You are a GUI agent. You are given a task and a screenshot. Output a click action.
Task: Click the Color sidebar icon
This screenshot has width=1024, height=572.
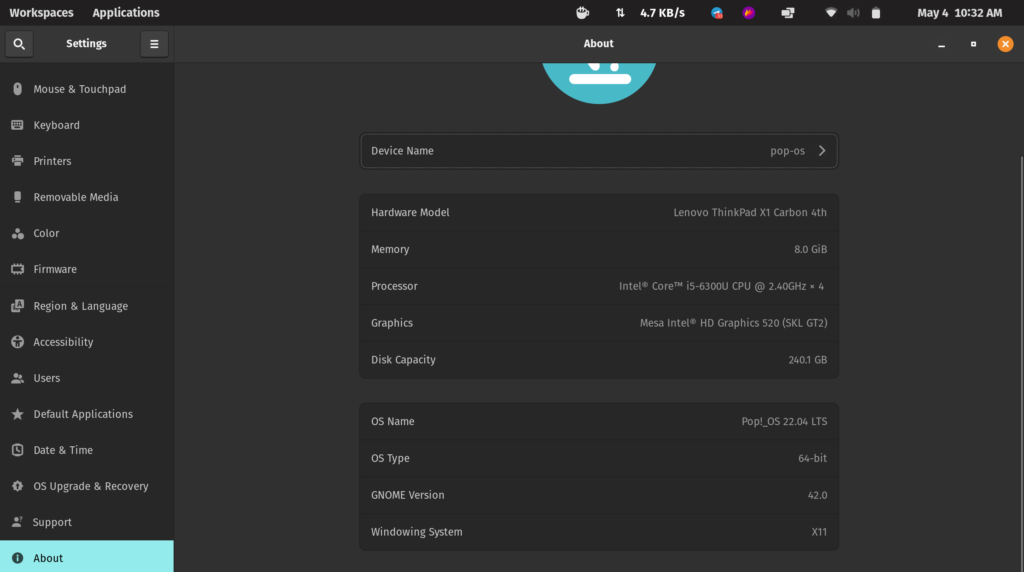(18, 233)
